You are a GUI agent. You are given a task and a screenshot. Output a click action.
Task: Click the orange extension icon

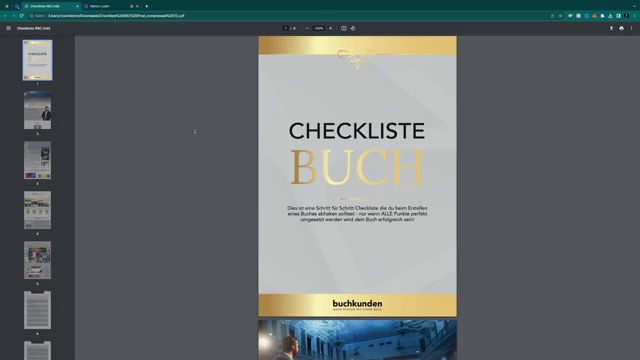click(x=594, y=16)
